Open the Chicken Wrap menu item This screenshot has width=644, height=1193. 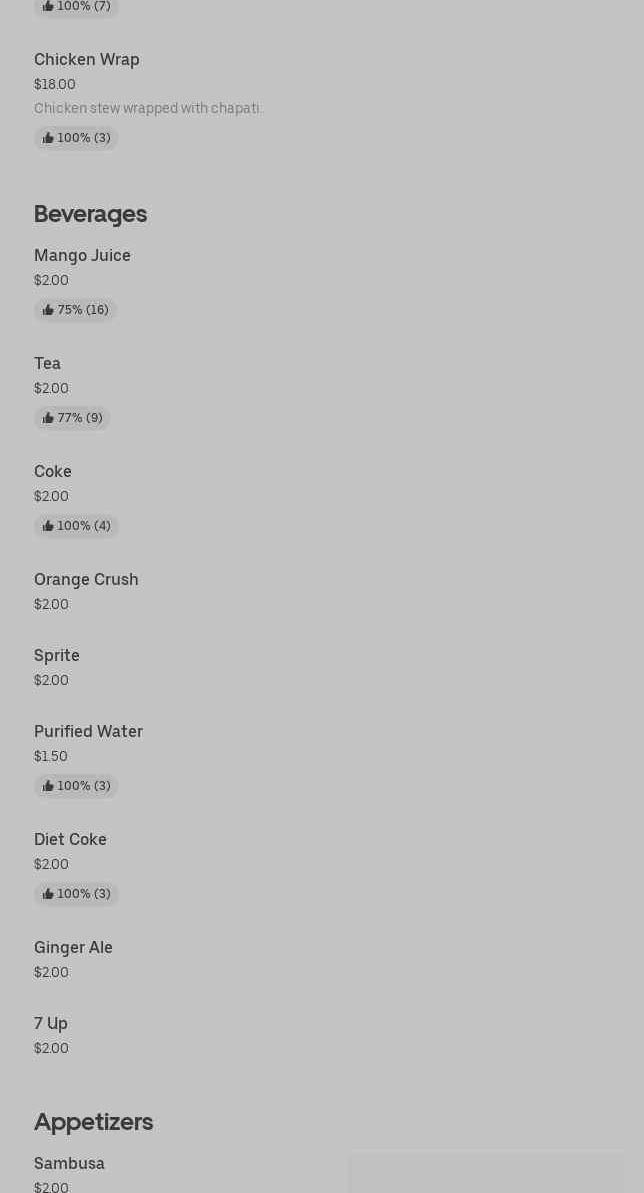(87, 59)
